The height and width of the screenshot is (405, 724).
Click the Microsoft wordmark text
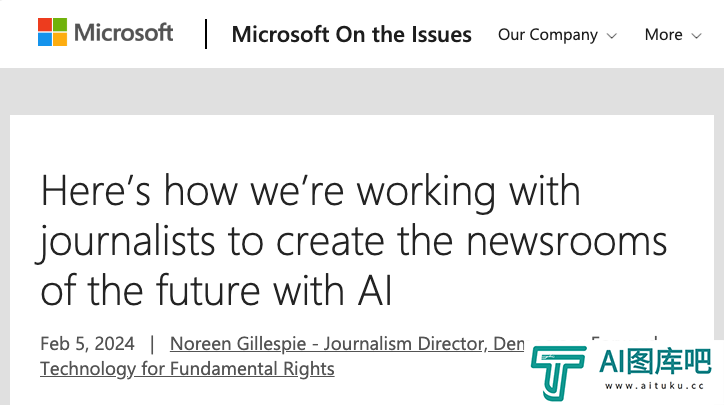123,33
